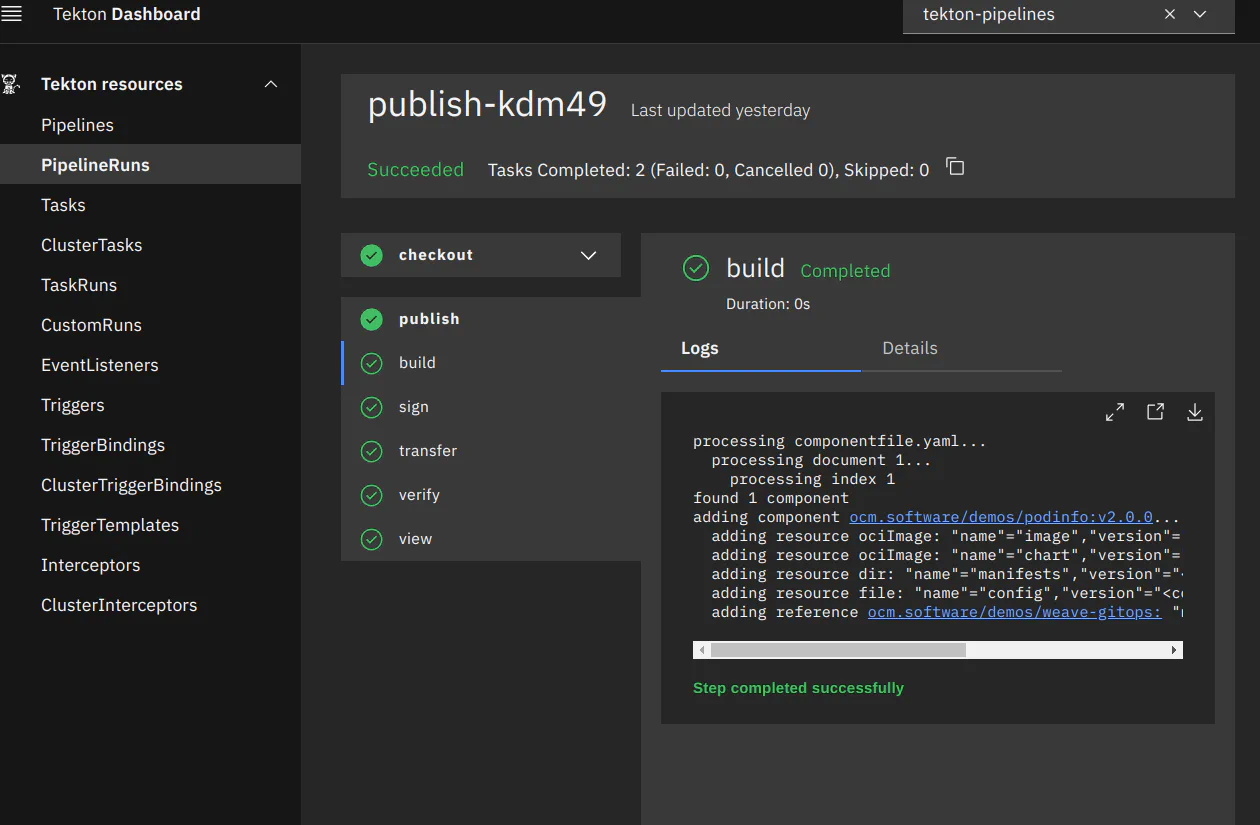
Task: Open the weave-gitops reference link
Action: tap(1014, 611)
